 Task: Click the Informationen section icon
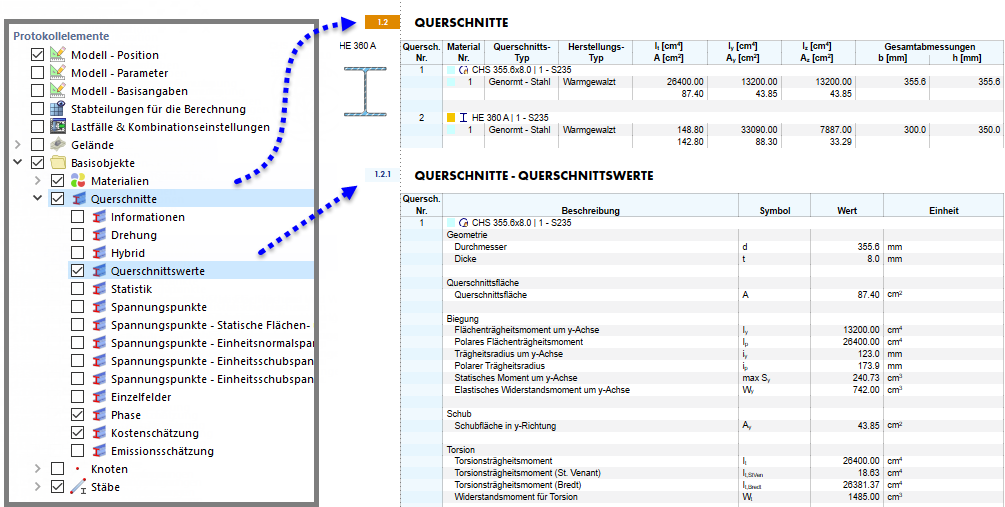99,217
